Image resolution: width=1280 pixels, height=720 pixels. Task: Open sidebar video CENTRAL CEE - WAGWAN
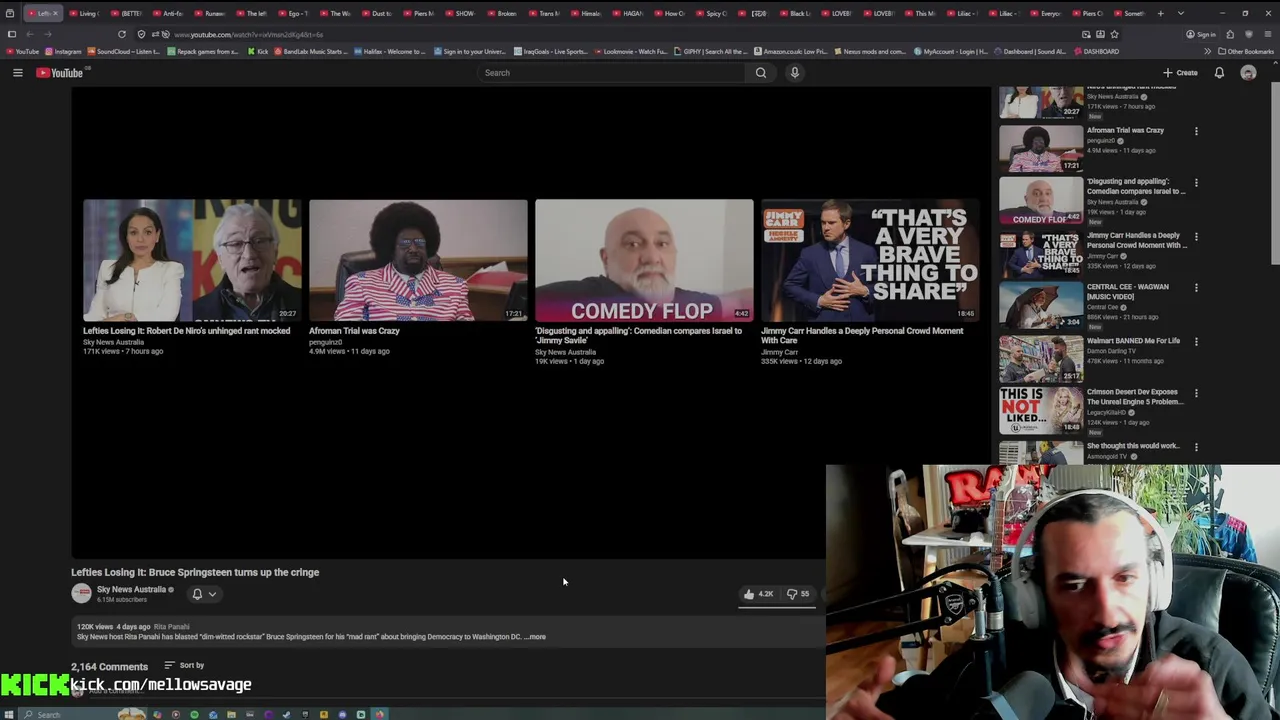tap(1127, 292)
